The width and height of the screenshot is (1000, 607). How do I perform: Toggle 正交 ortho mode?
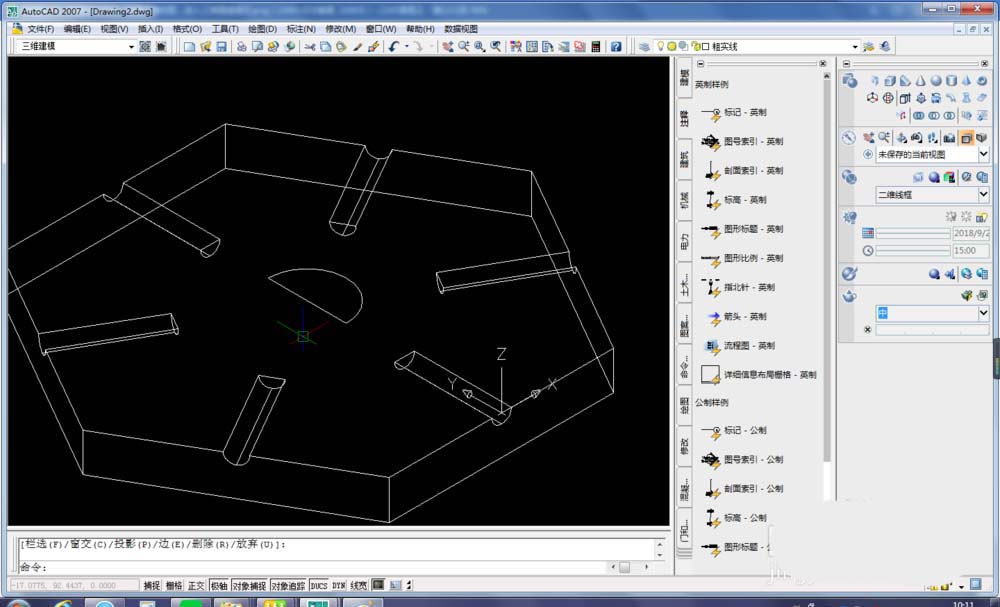[x=196, y=585]
